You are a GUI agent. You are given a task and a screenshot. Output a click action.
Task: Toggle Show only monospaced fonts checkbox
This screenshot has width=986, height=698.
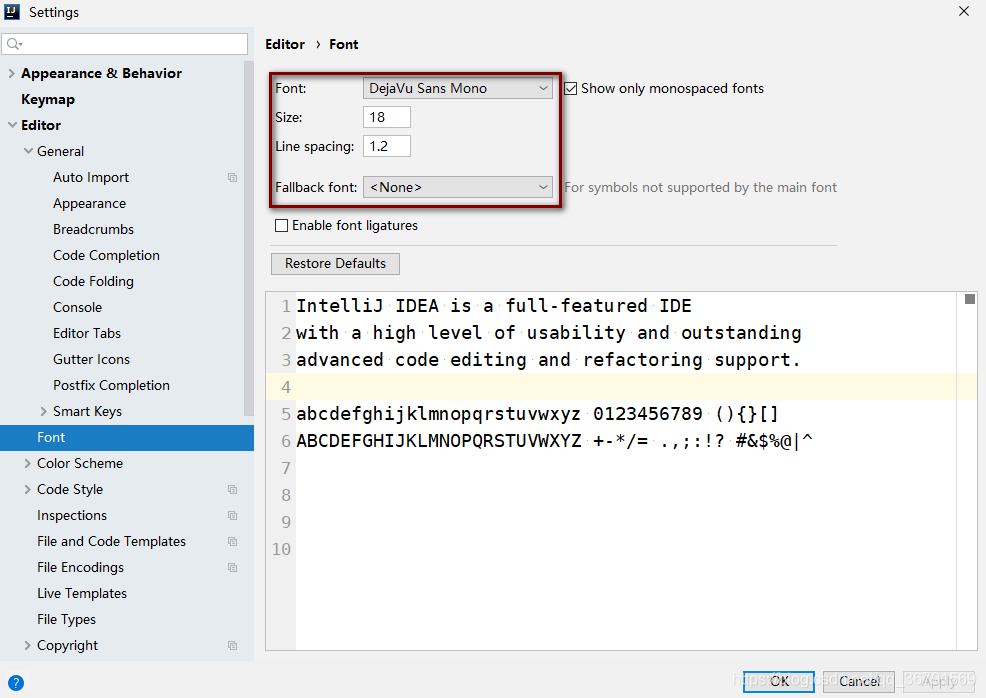[570, 89]
